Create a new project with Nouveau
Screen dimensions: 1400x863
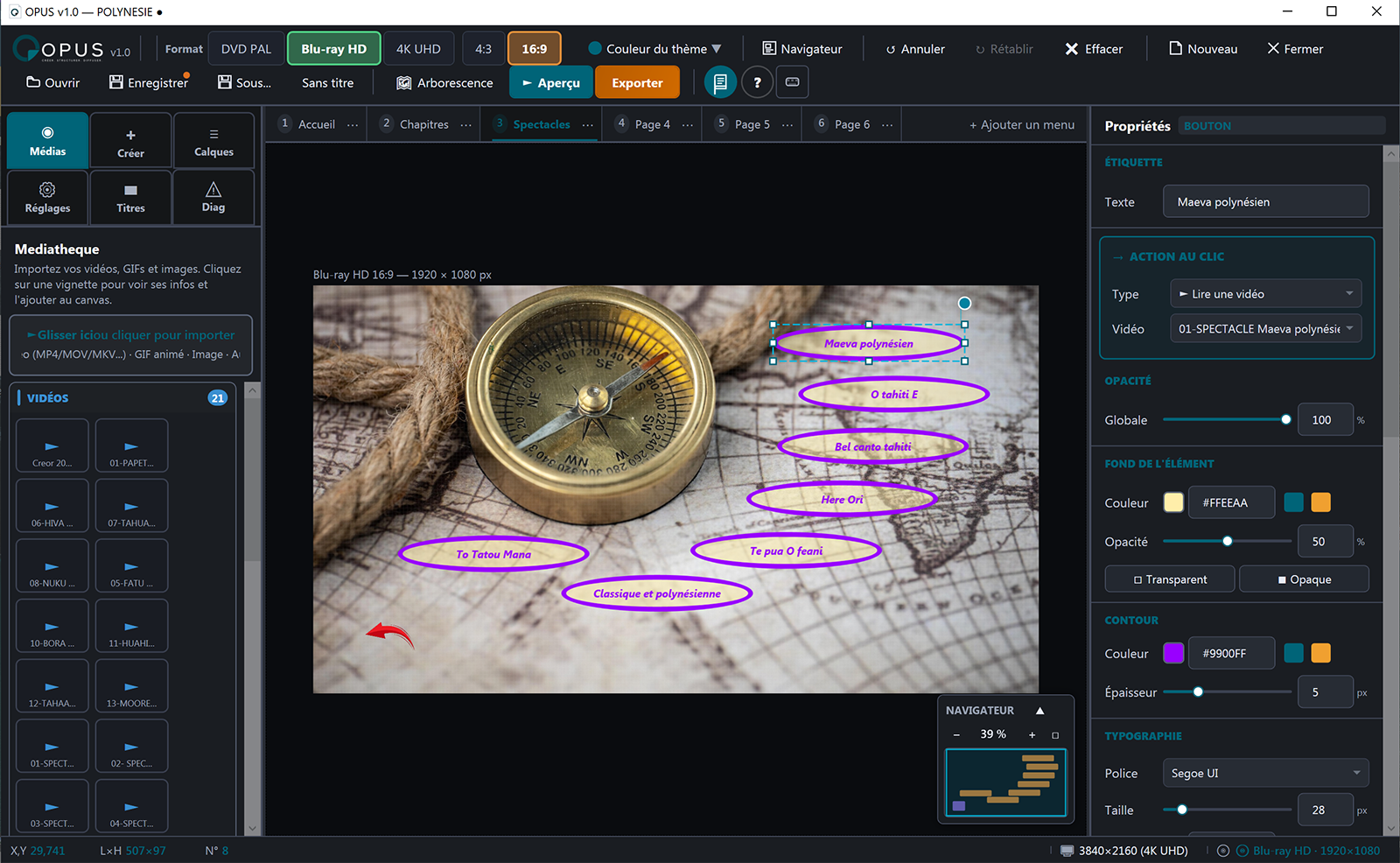(x=1203, y=49)
